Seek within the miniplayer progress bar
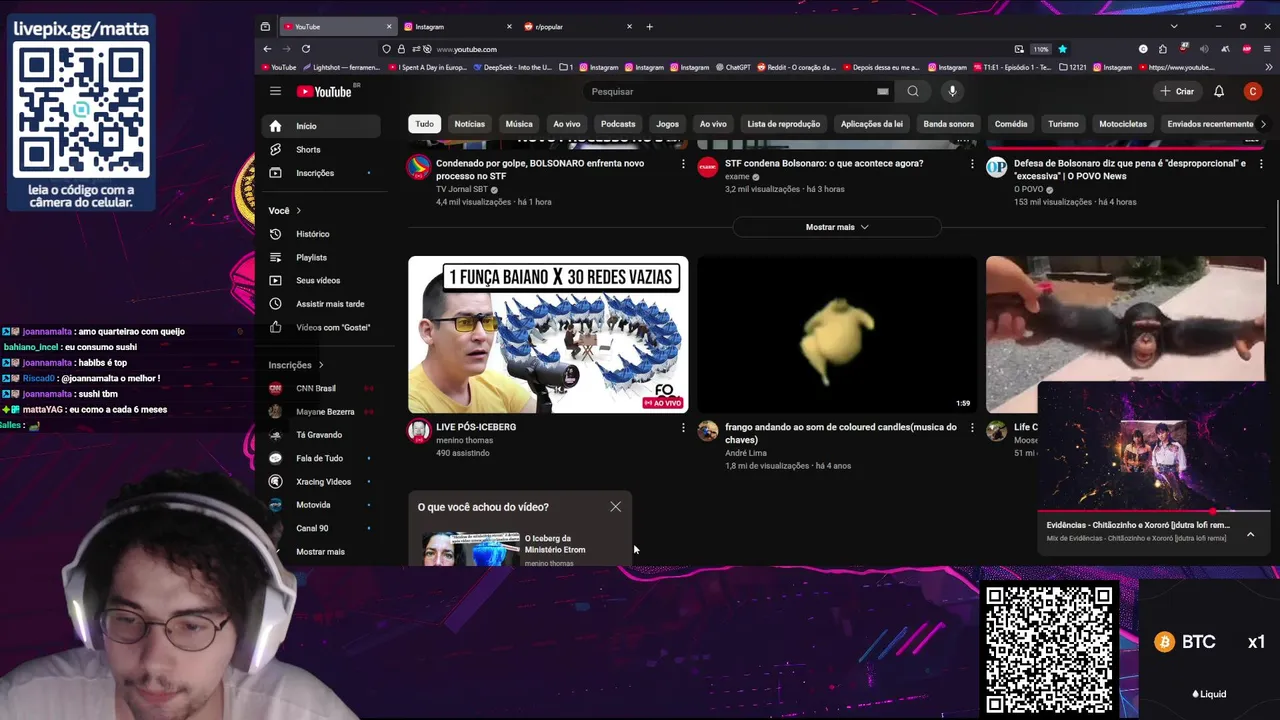 tap(1154, 512)
